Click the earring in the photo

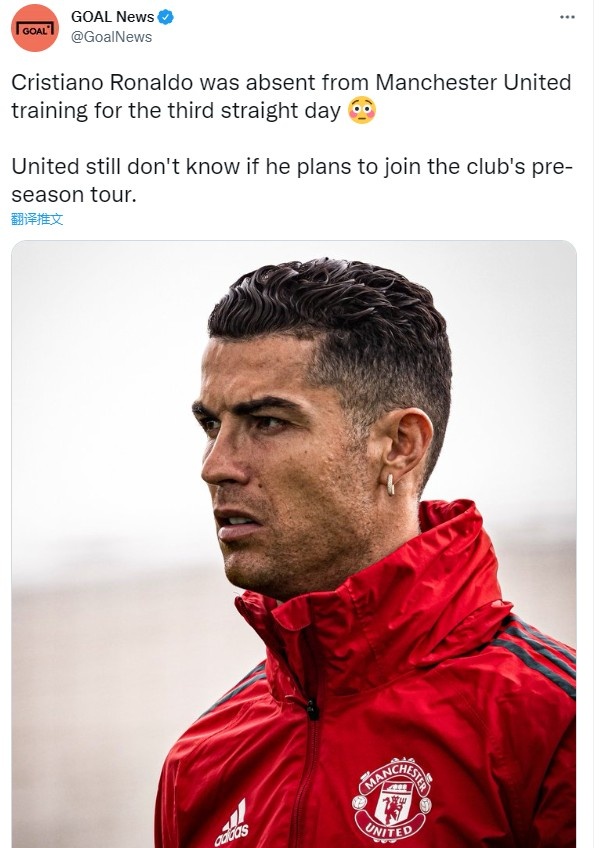(x=388, y=484)
